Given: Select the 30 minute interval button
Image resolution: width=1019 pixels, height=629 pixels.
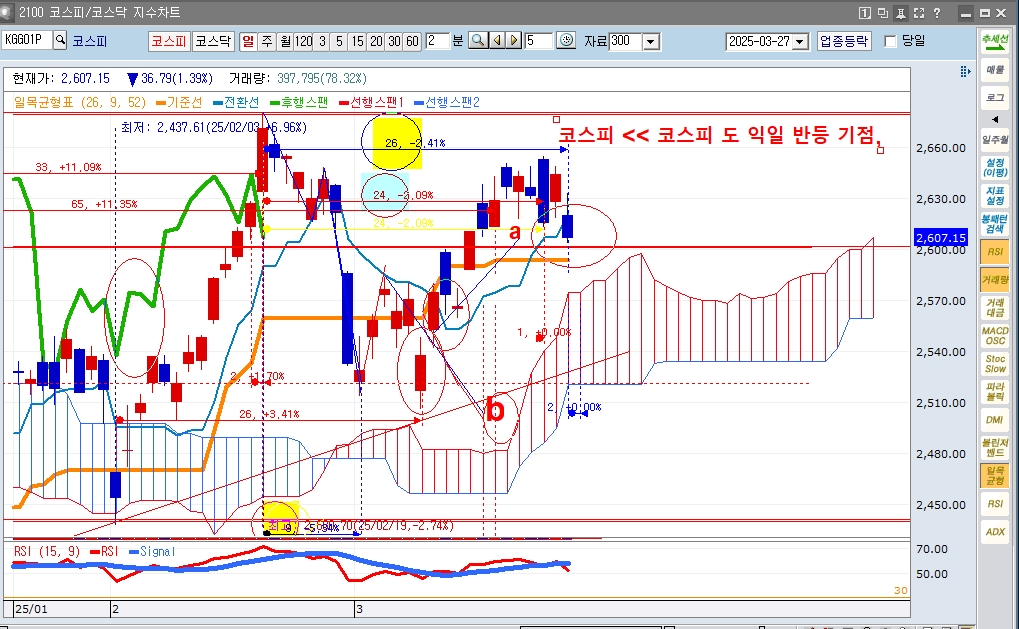Looking at the screenshot, I should 394,41.
